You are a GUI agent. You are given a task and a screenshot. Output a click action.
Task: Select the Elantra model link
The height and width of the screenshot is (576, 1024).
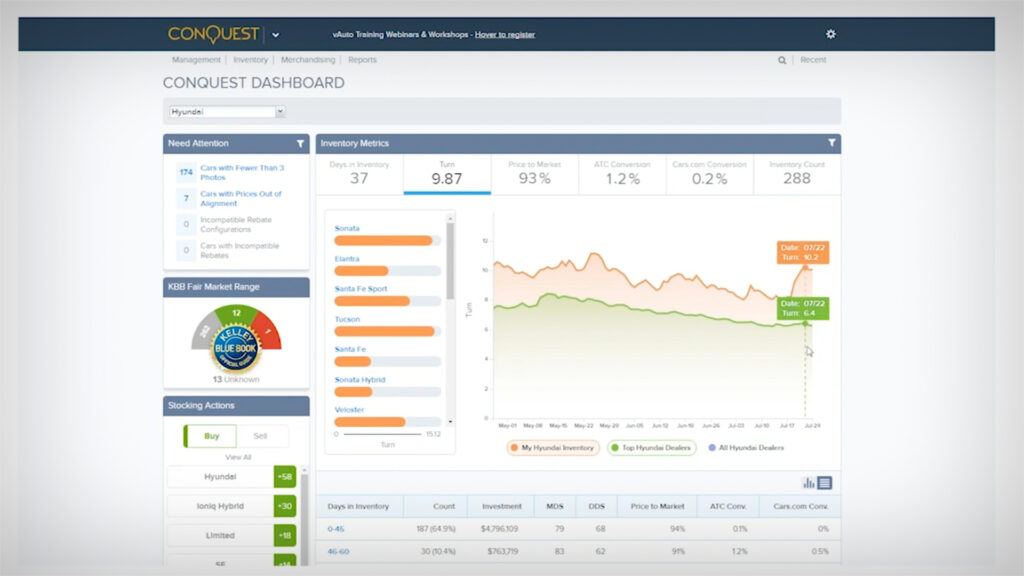point(347,259)
